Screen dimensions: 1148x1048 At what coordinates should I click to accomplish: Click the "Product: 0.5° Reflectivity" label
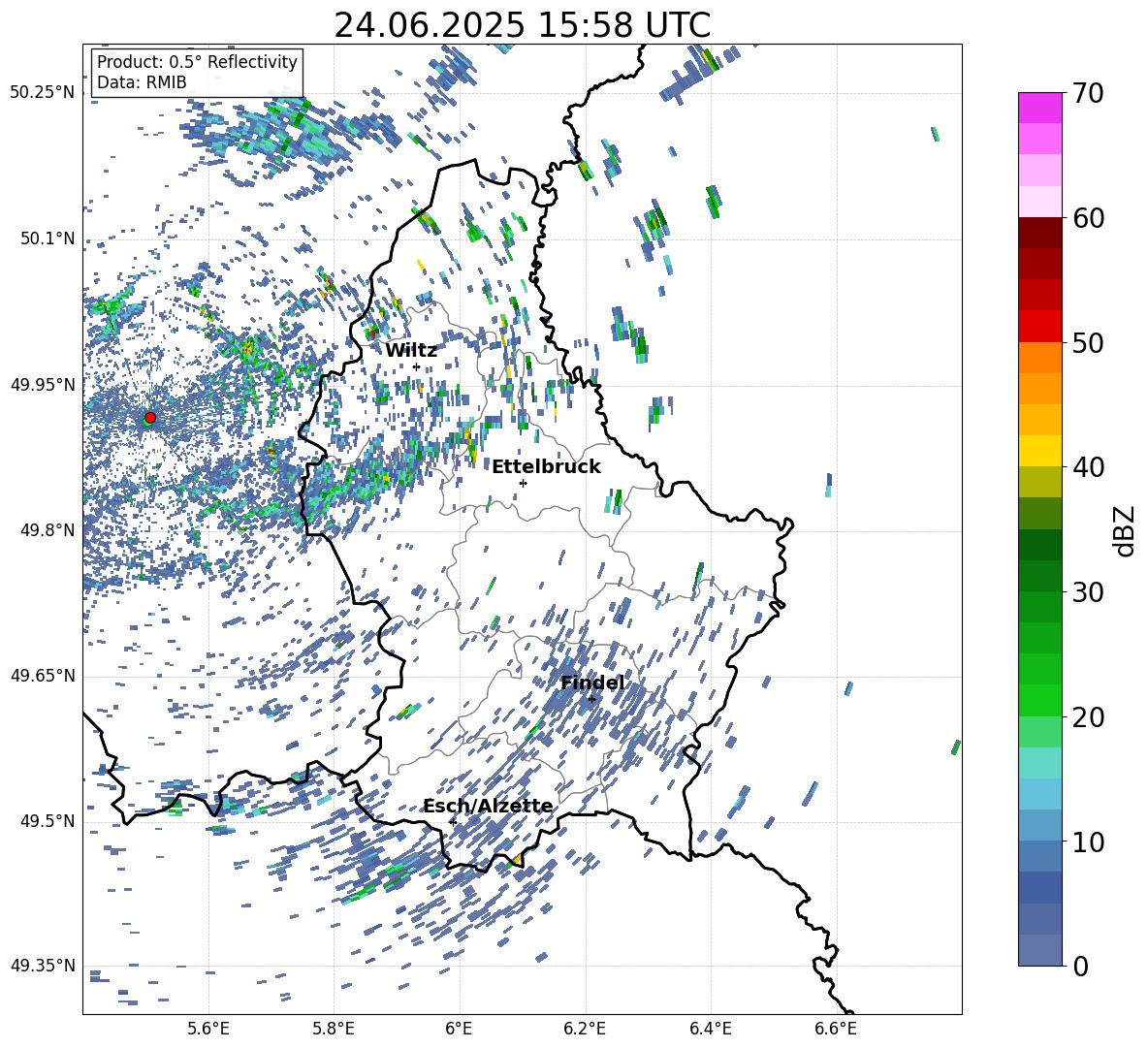[197, 61]
